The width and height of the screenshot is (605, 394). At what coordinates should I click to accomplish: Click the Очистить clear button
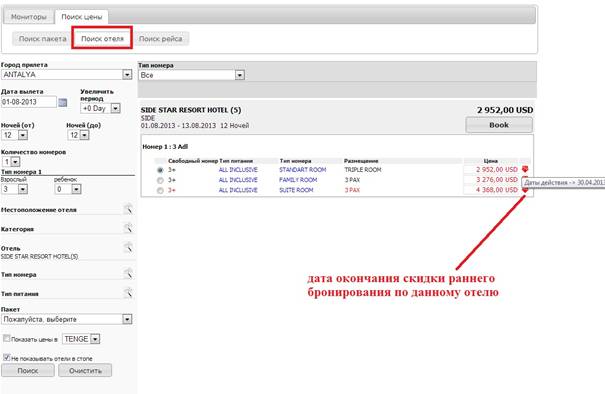click(x=85, y=370)
